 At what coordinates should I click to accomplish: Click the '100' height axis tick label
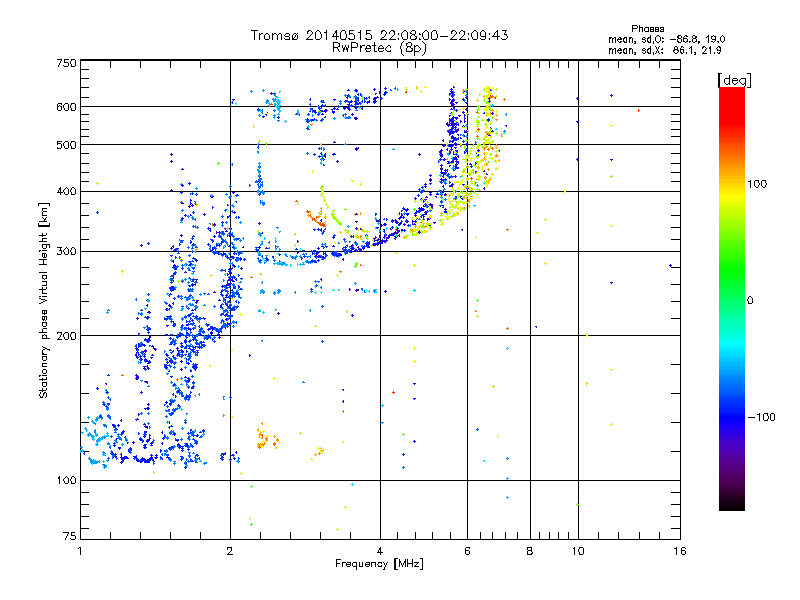point(66,481)
